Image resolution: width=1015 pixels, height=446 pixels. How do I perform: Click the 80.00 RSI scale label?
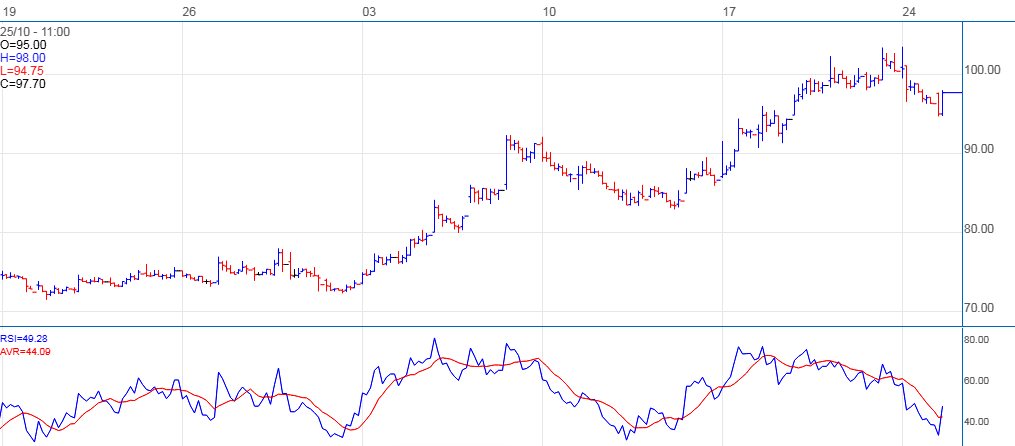(977, 340)
